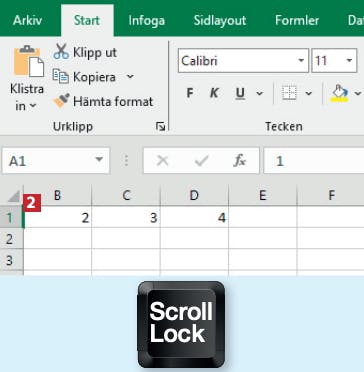Open the font size 11 dropdown
The height and width of the screenshot is (372, 364).
coord(349,61)
